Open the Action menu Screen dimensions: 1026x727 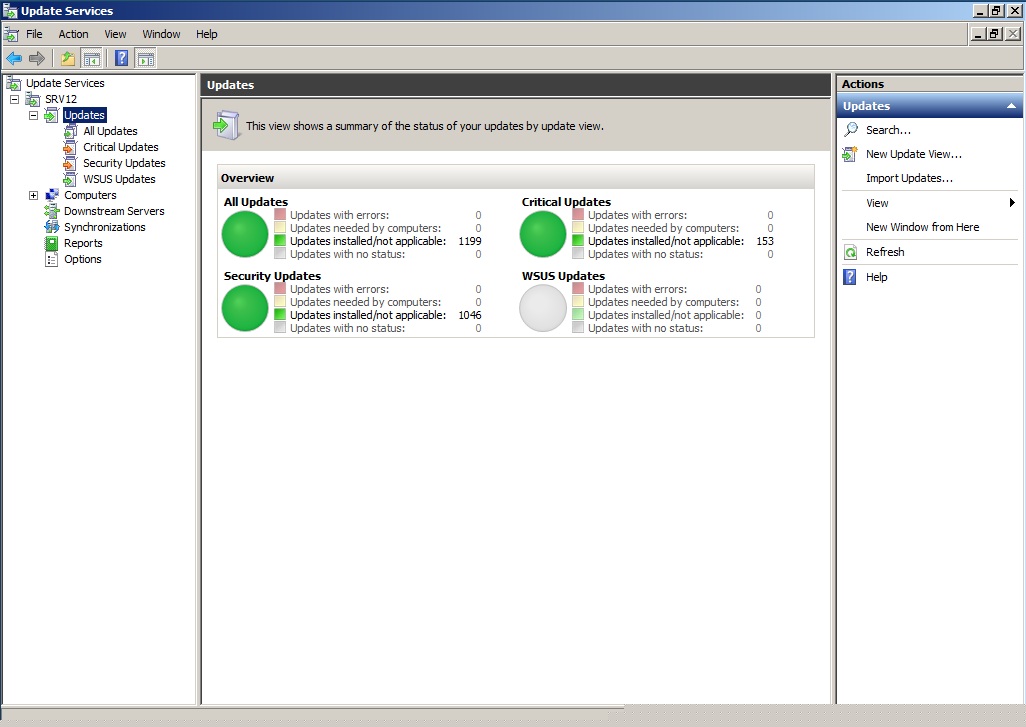[73, 34]
